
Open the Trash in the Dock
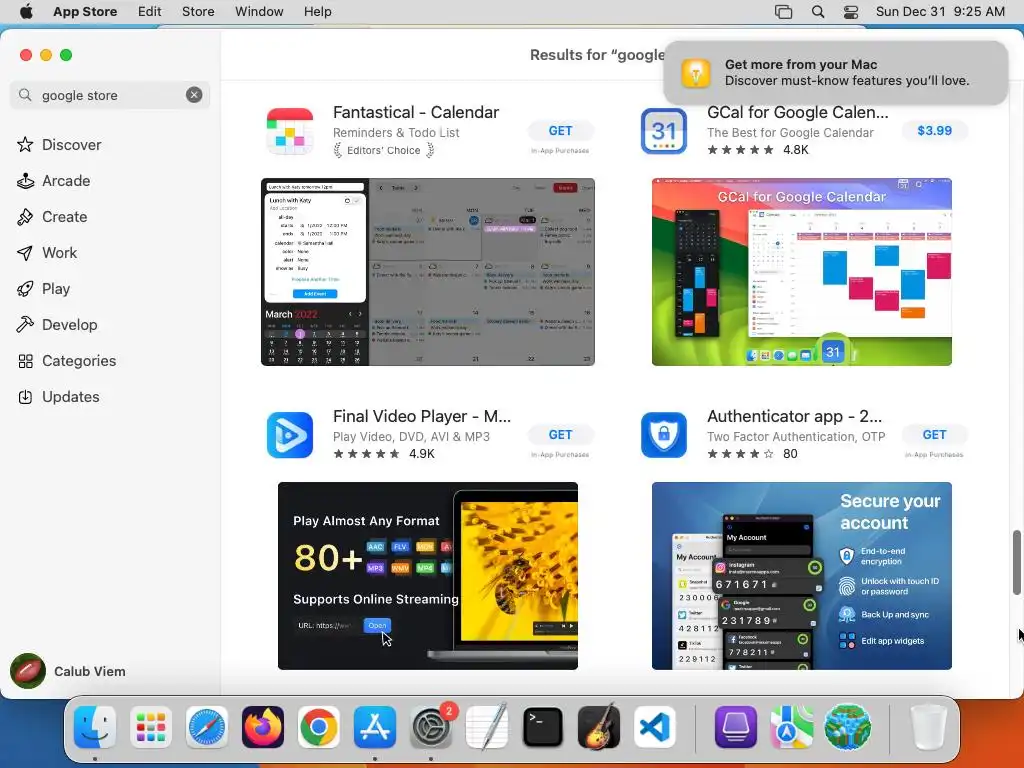tap(929, 727)
